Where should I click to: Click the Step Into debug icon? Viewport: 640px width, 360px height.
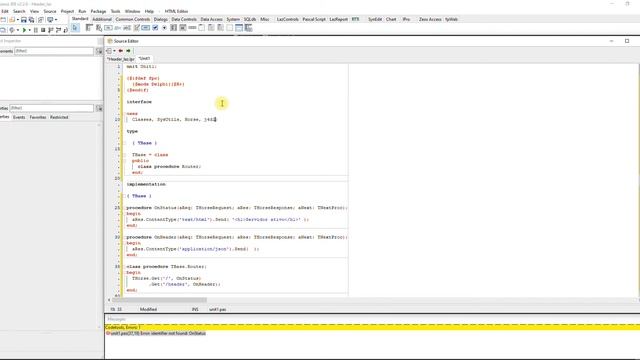click(x=51, y=30)
